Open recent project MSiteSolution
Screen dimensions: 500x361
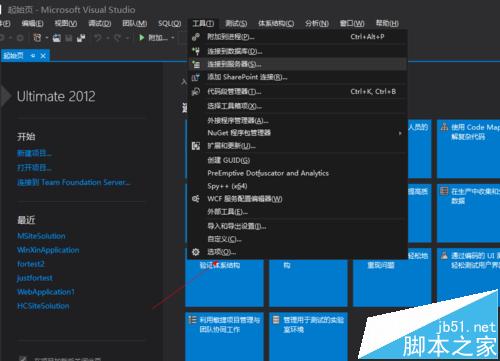coord(41,236)
